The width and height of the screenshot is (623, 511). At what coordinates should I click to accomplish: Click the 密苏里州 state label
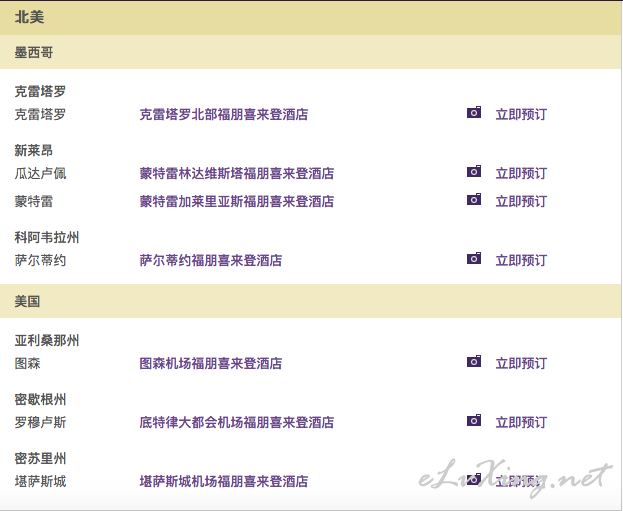click(40, 458)
